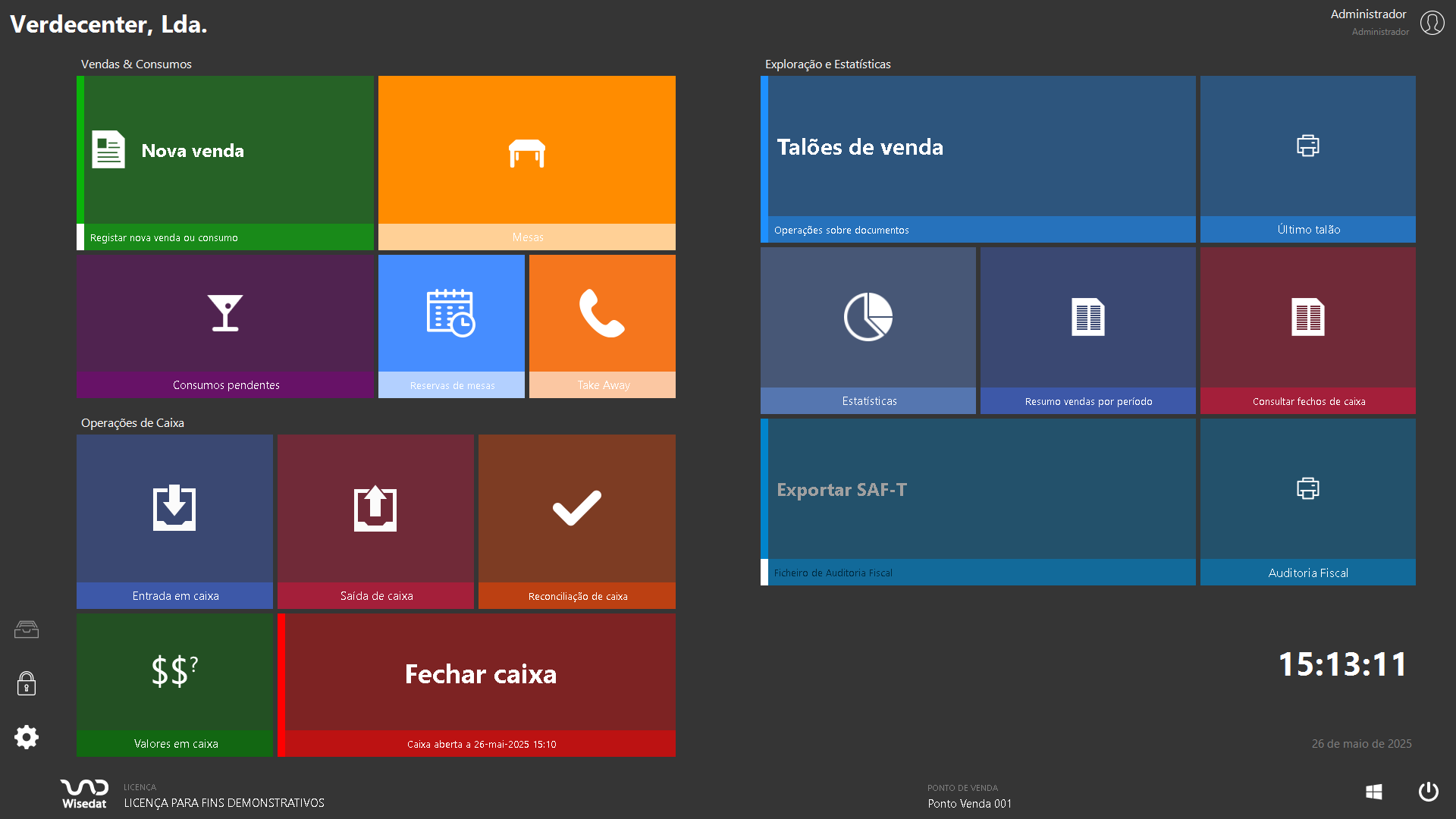Open Talões de venda tile
The width and height of the screenshot is (1456, 819).
[978, 148]
